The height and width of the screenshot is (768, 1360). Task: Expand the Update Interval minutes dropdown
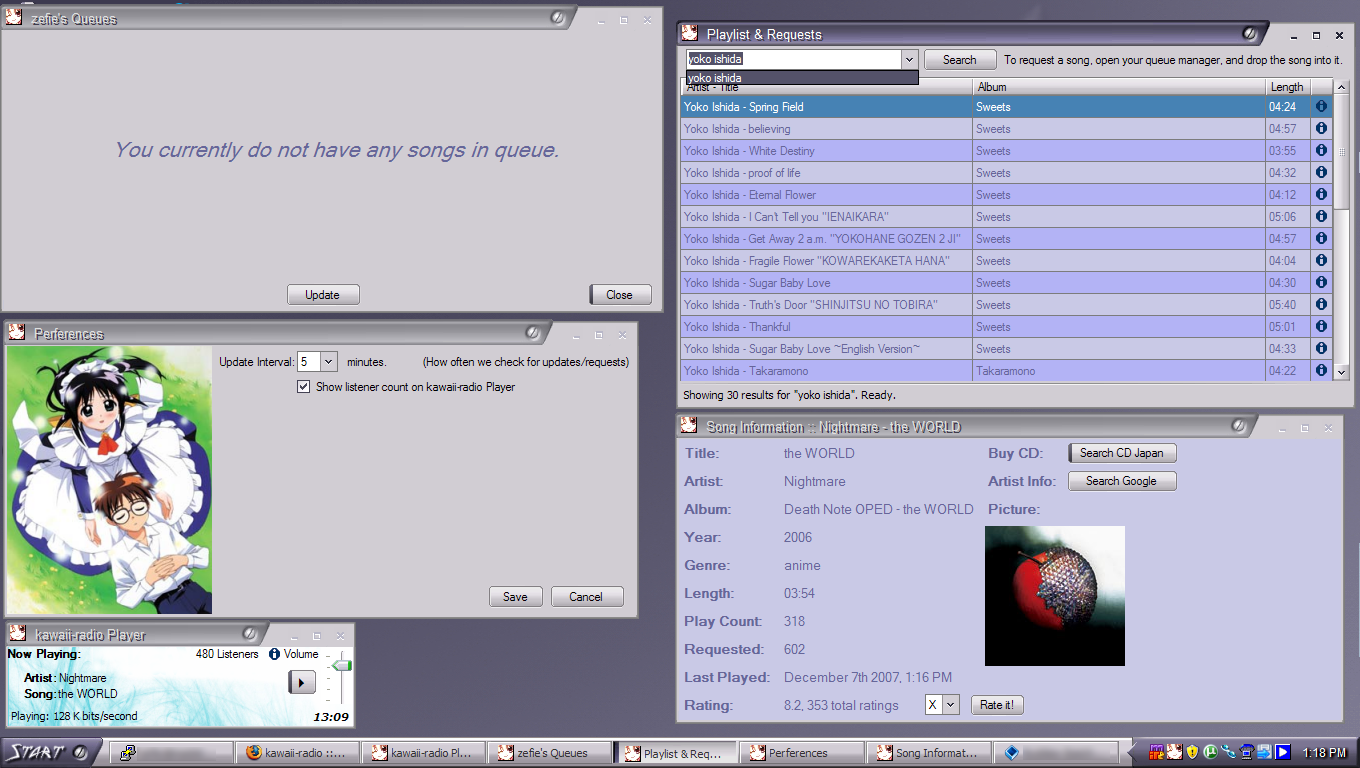pyautogui.click(x=329, y=362)
